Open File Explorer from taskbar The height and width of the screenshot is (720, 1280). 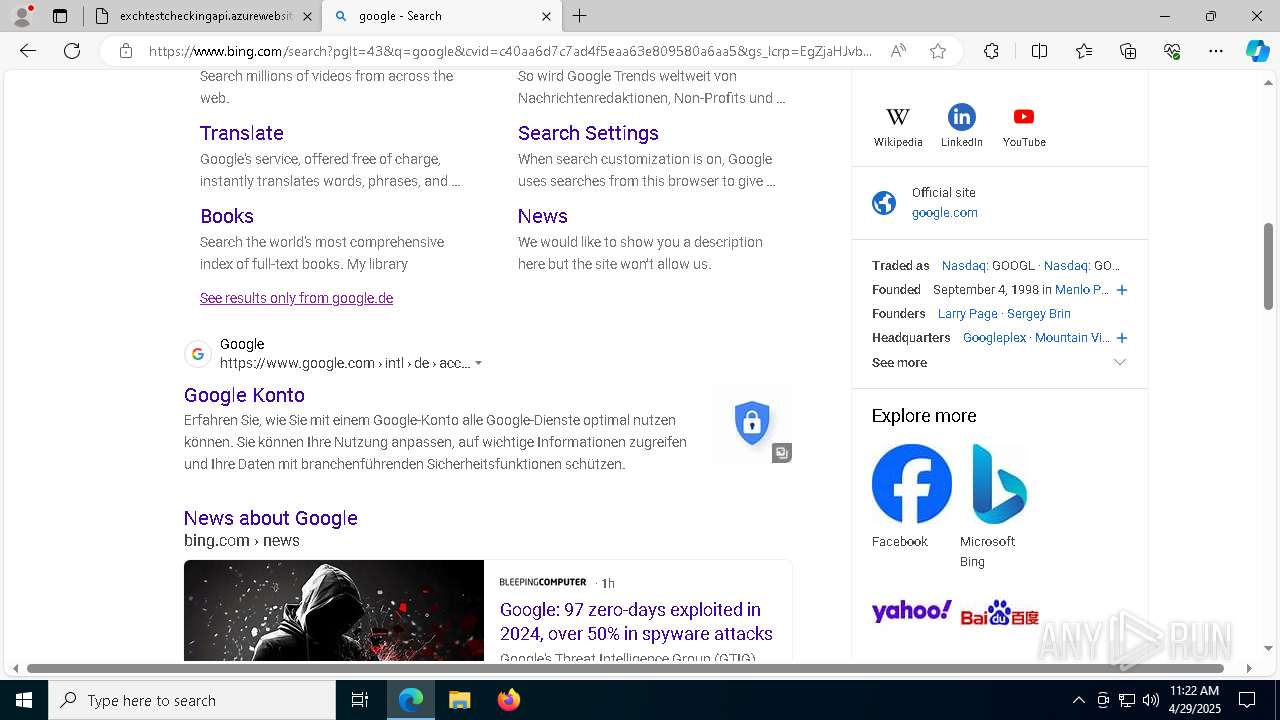pyautogui.click(x=459, y=700)
